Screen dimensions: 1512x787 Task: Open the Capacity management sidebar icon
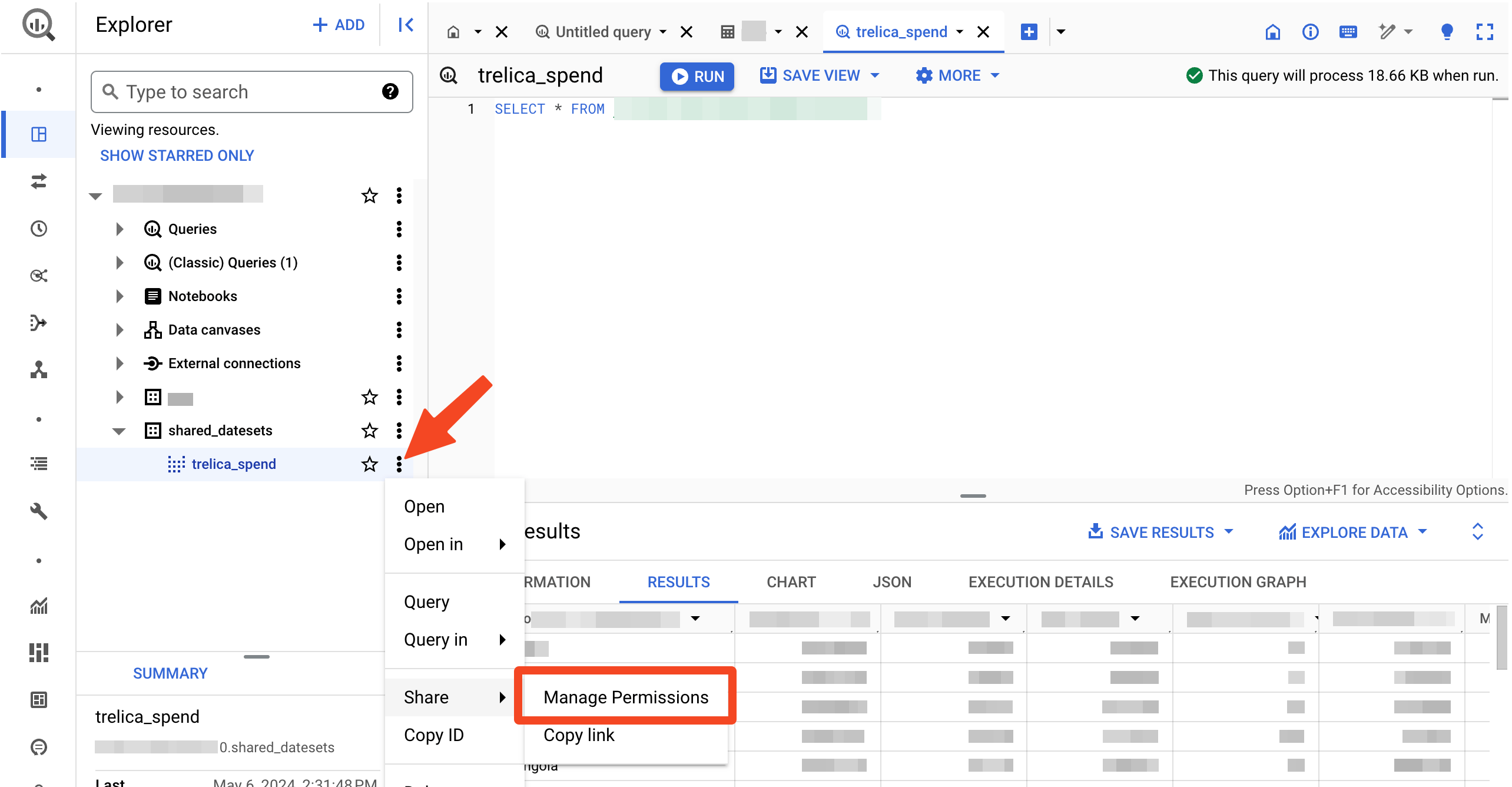tap(39, 653)
